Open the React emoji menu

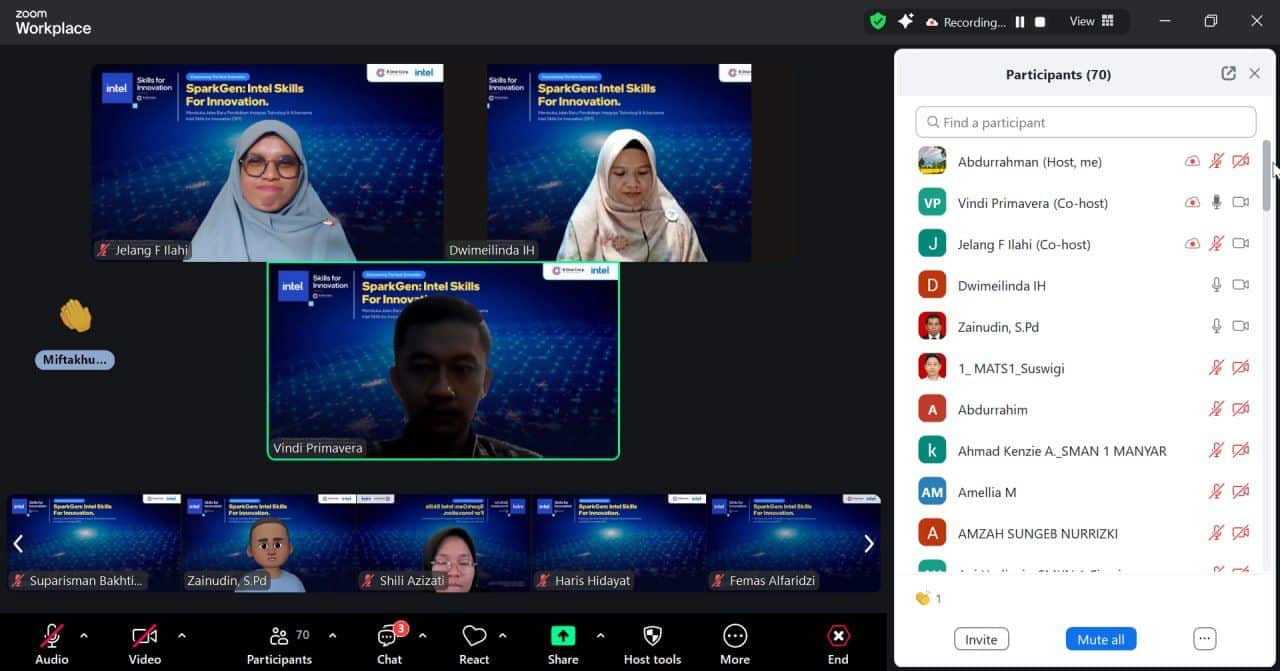474,637
